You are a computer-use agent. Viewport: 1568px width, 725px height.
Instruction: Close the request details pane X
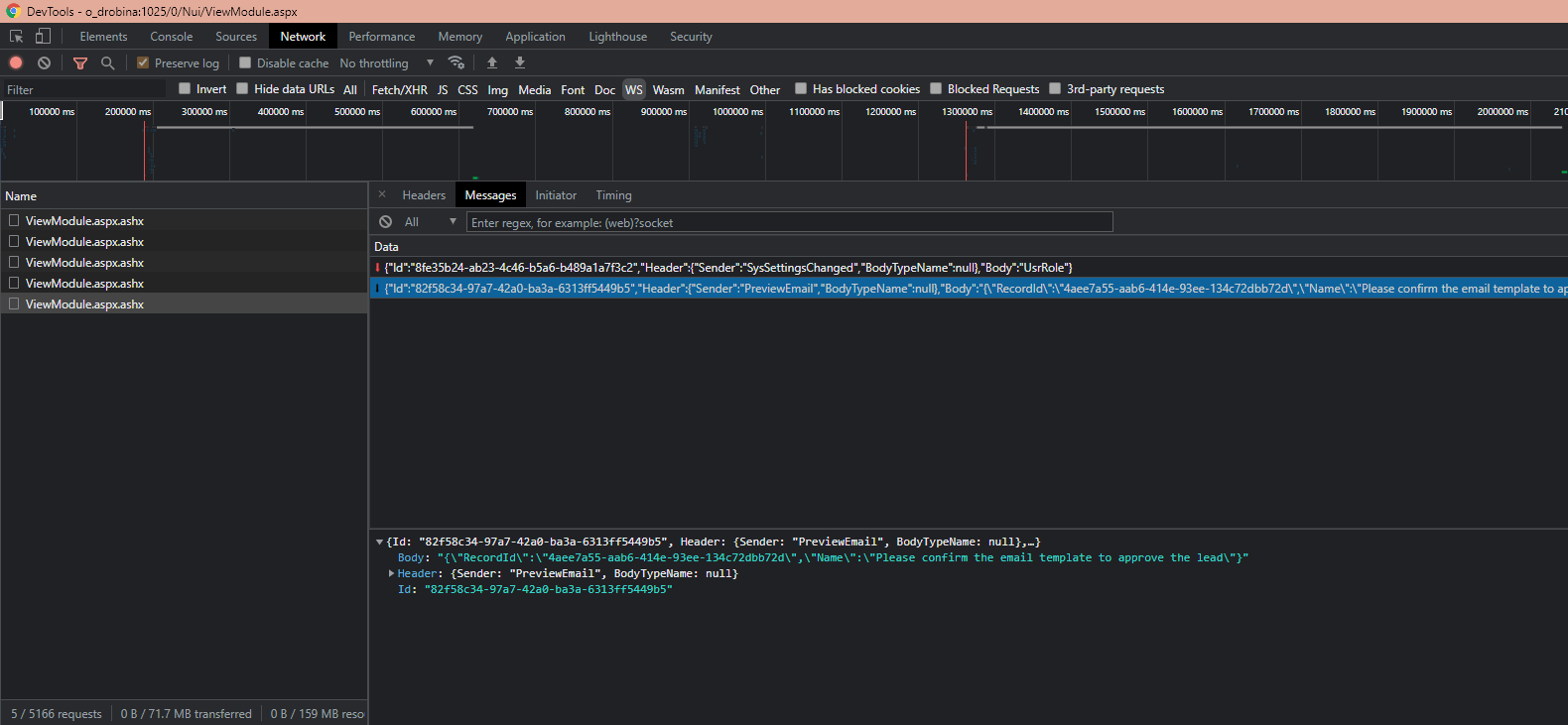pyautogui.click(x=382, y=194)
